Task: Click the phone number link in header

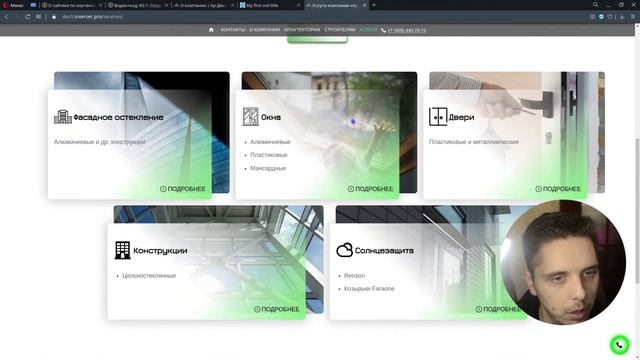Action: [x=404, y=30]
